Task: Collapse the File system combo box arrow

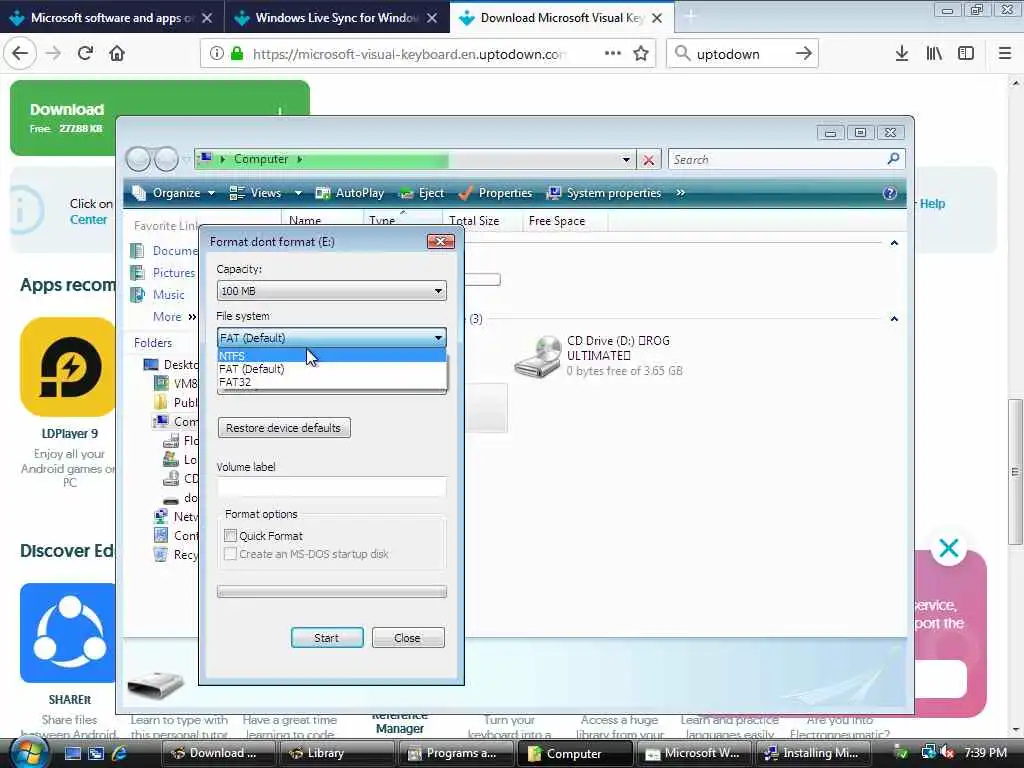Action: 438,338
